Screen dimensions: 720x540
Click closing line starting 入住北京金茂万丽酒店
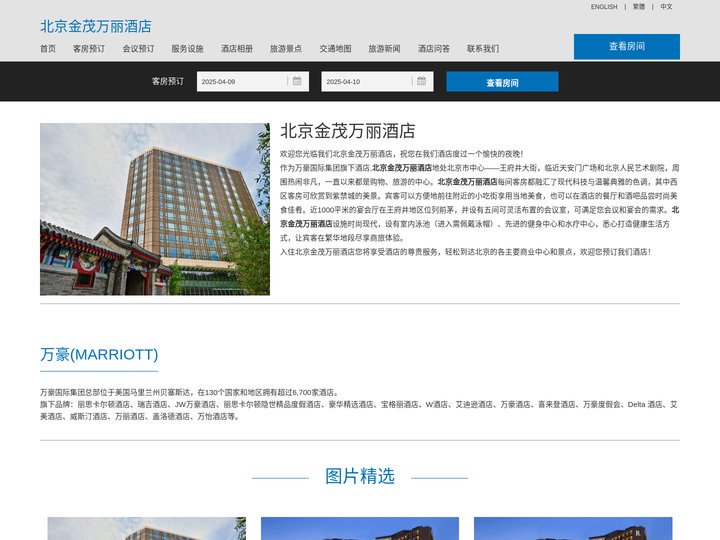(466, 252)
